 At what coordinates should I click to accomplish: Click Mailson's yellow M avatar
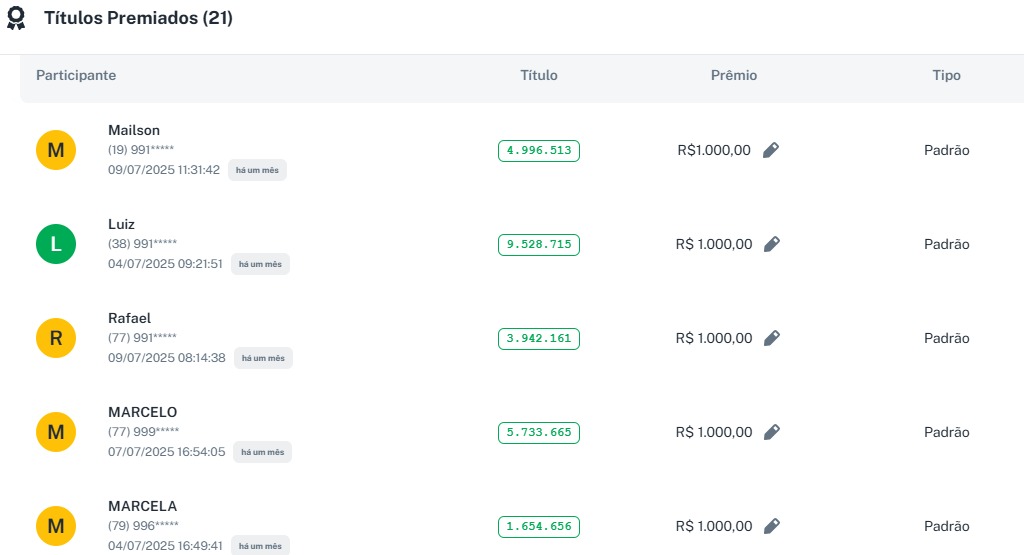point(56,150)
